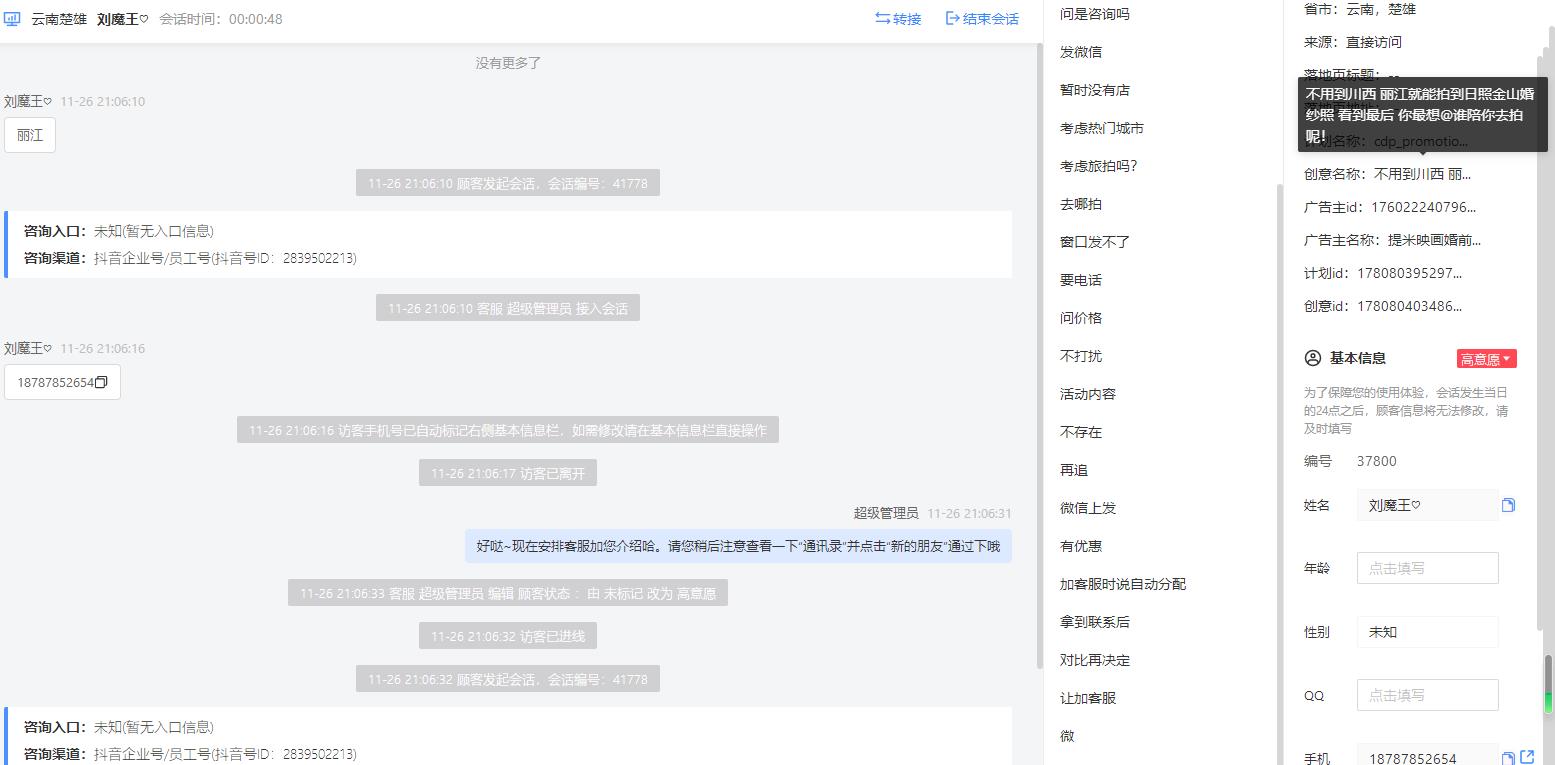Open the 性别 未知 selector
This screenshot has height=765, width=1555.
[1427, 632]
